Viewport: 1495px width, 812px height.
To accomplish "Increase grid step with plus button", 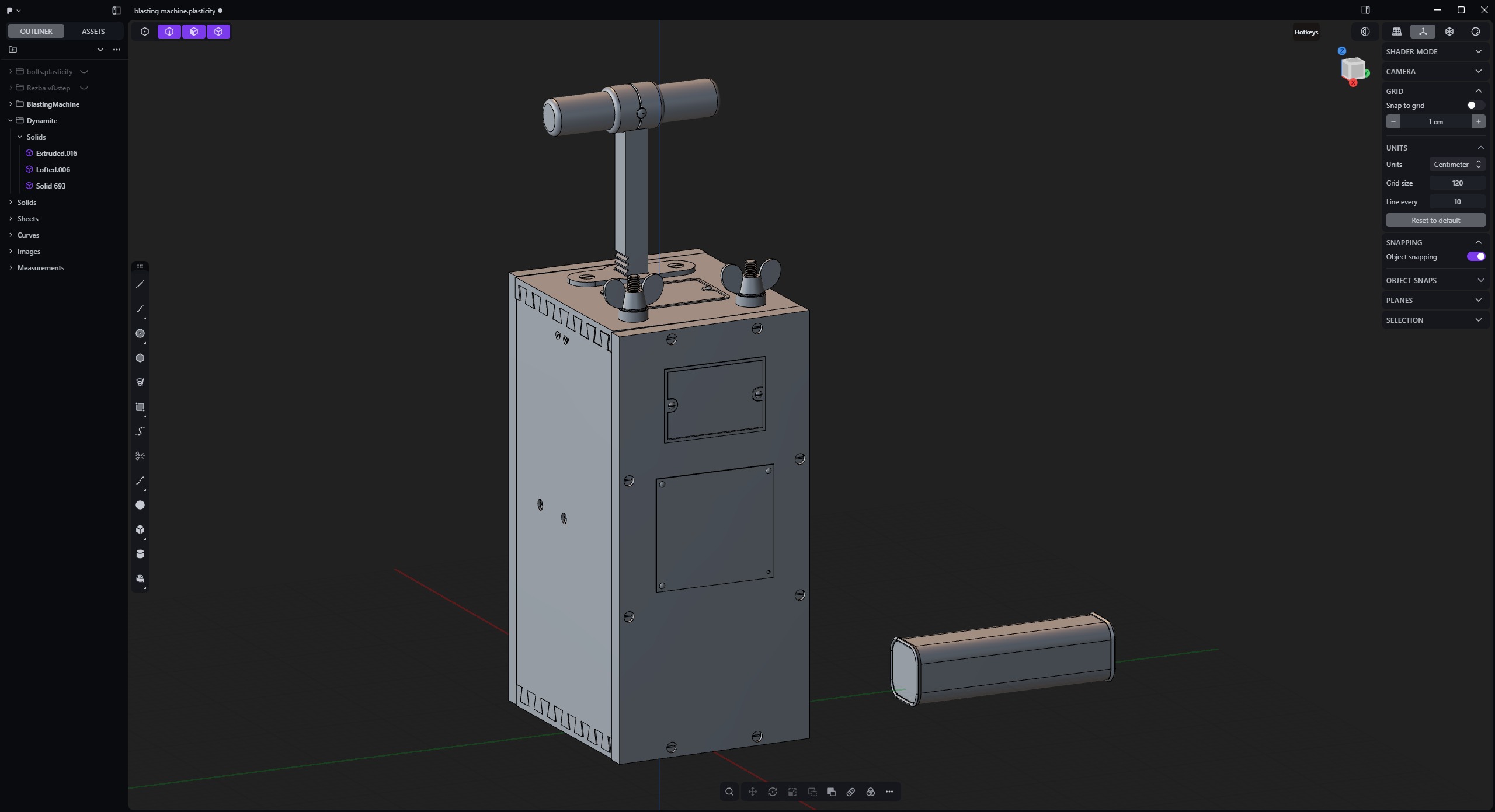I will [x=1478, y=121].
